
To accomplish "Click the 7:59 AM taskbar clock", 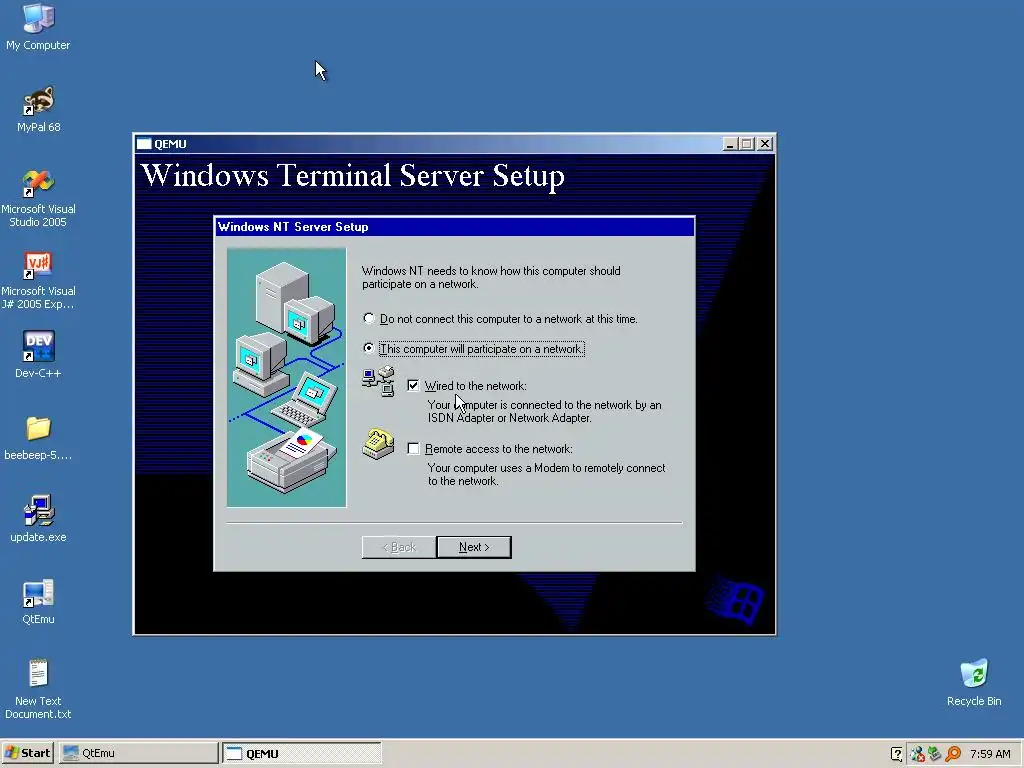I will [990, 754].
